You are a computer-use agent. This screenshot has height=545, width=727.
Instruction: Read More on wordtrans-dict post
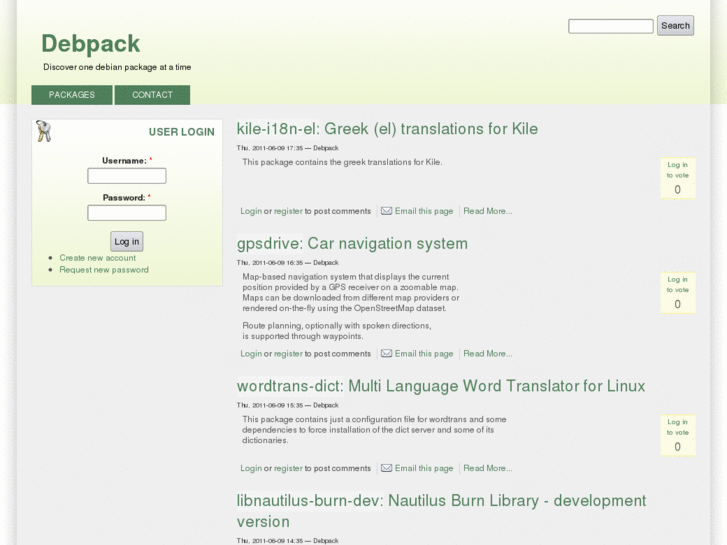tap(488, 468)
